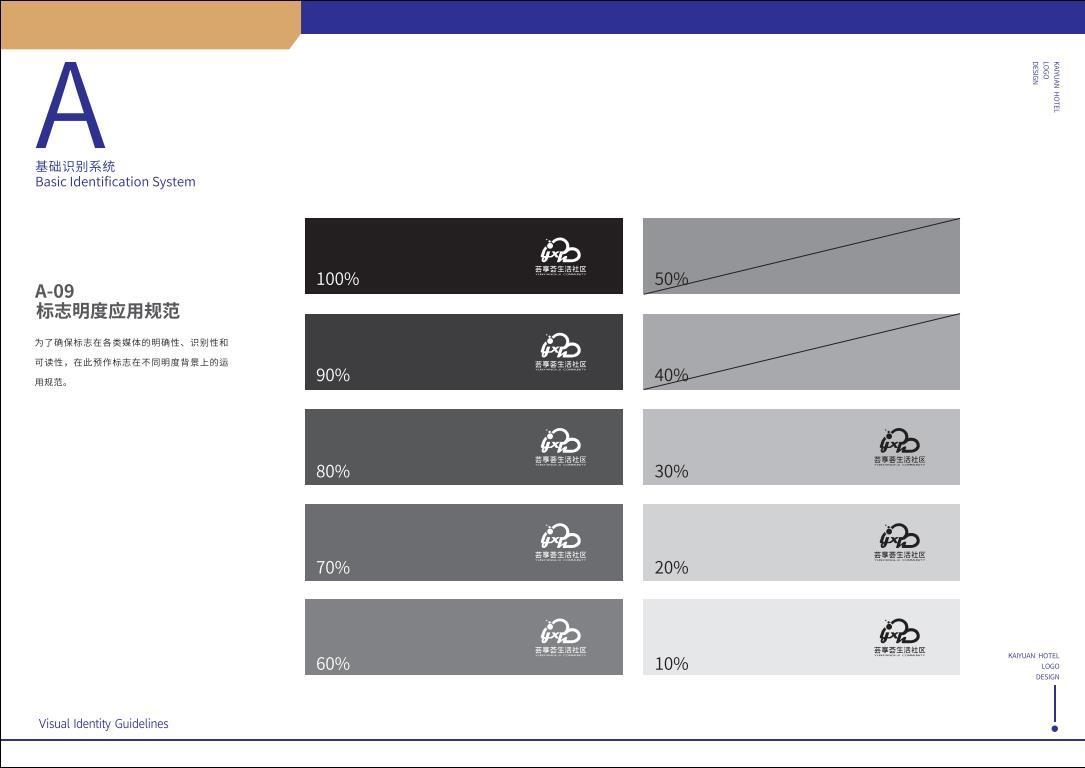The width and height of the screenshot is (1085, 768).
Task: Click the '基础识别系统' heading
Action: [x=75, y=166]
